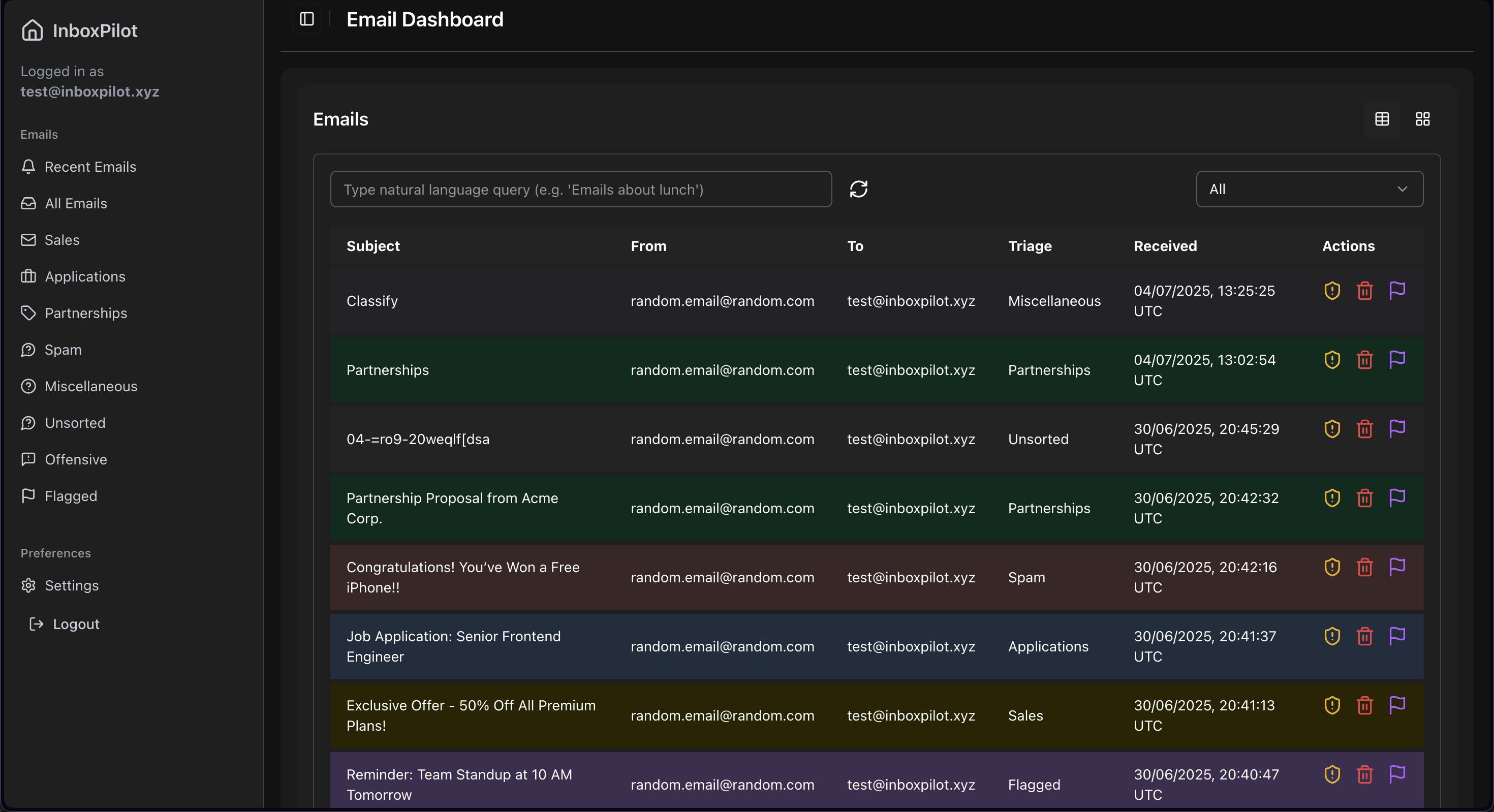Click shield alert for 04-=ro9-20weqlf[dsa email
The width and height of the screenshot is (1494, 812).
point(1332,429)
